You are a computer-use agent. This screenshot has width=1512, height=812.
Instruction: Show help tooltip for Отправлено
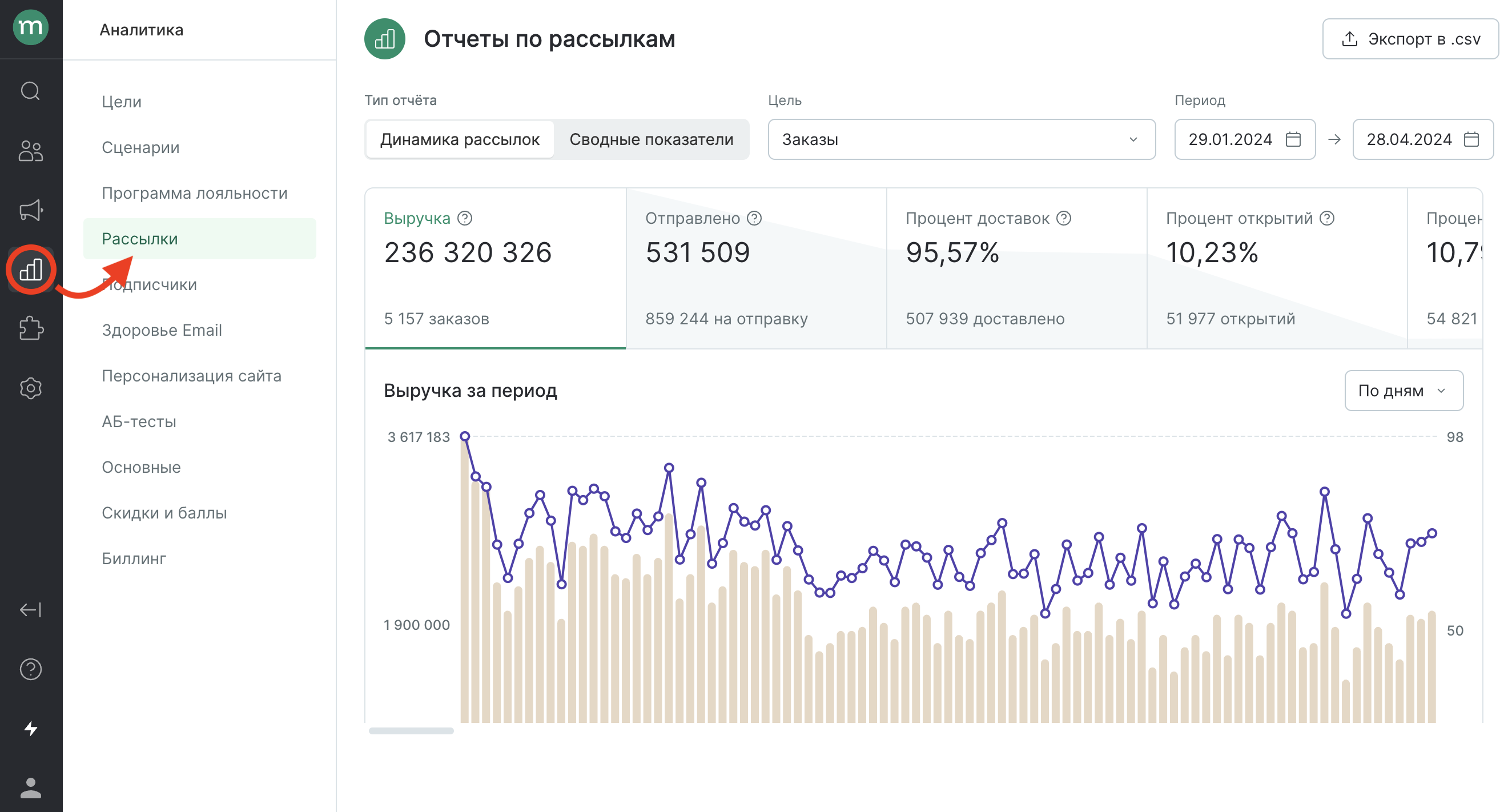tap(754, 218)
